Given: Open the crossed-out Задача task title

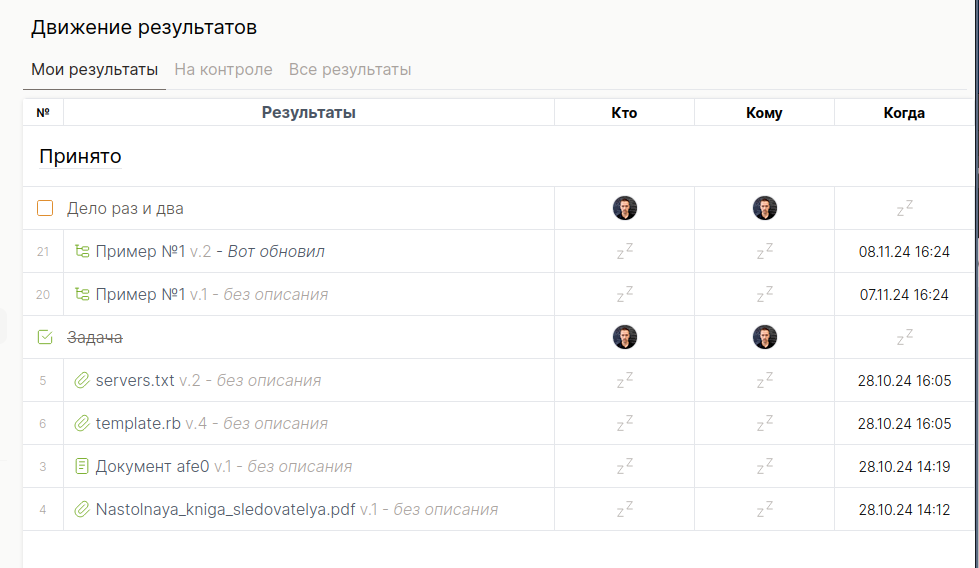Looking at the screenshot, I should 95,337.
